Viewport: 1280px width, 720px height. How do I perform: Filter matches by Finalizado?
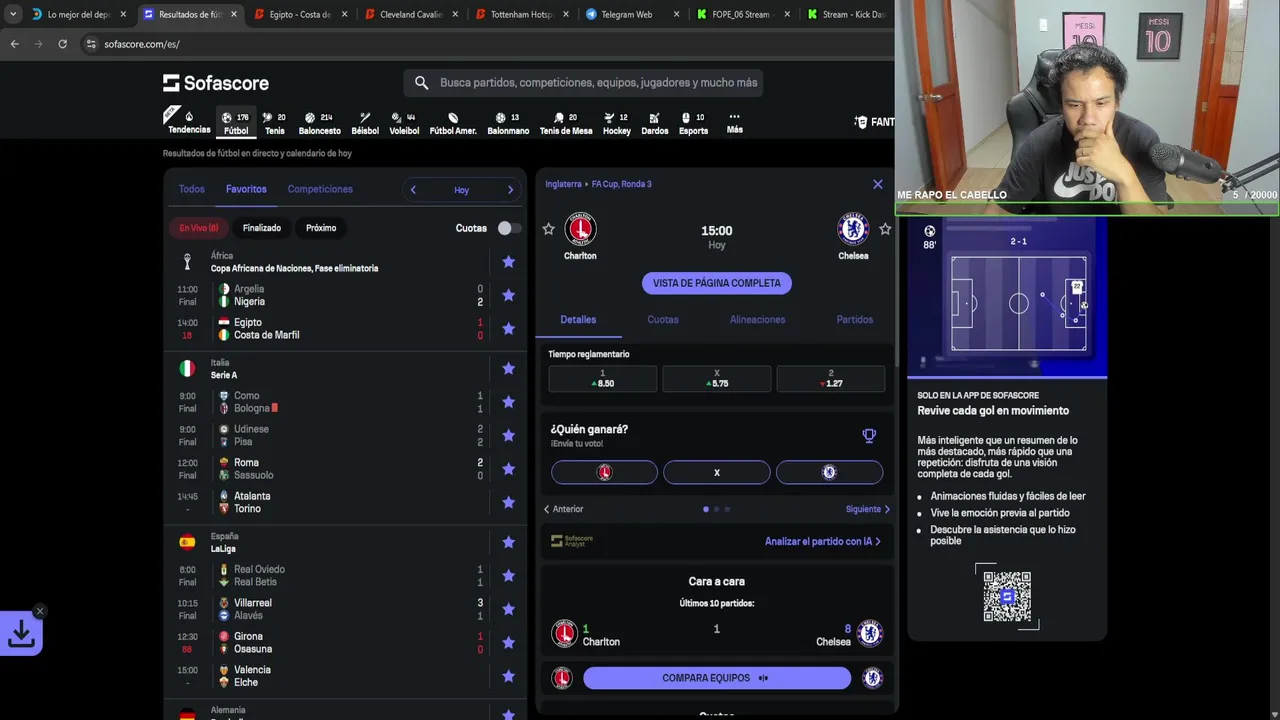[x=262, y=228]
